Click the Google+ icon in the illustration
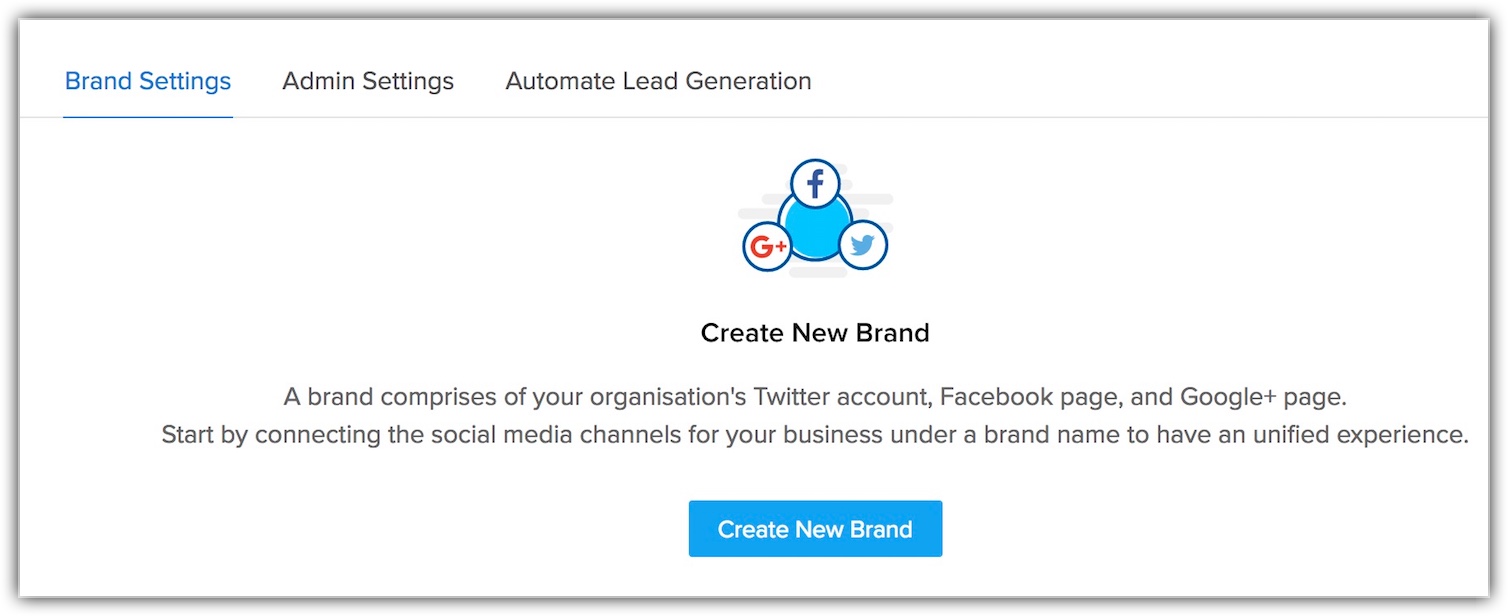This screenshot has width=1508, height=616. (x=767, y=246)
